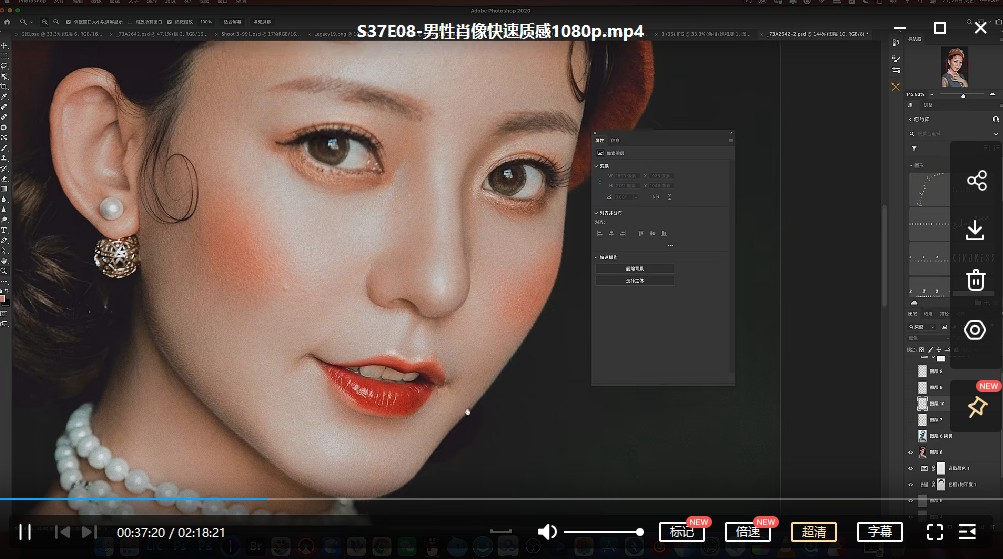Collapse the 对齐并分布 align section
1003x559 pixels.
point(597,213)
